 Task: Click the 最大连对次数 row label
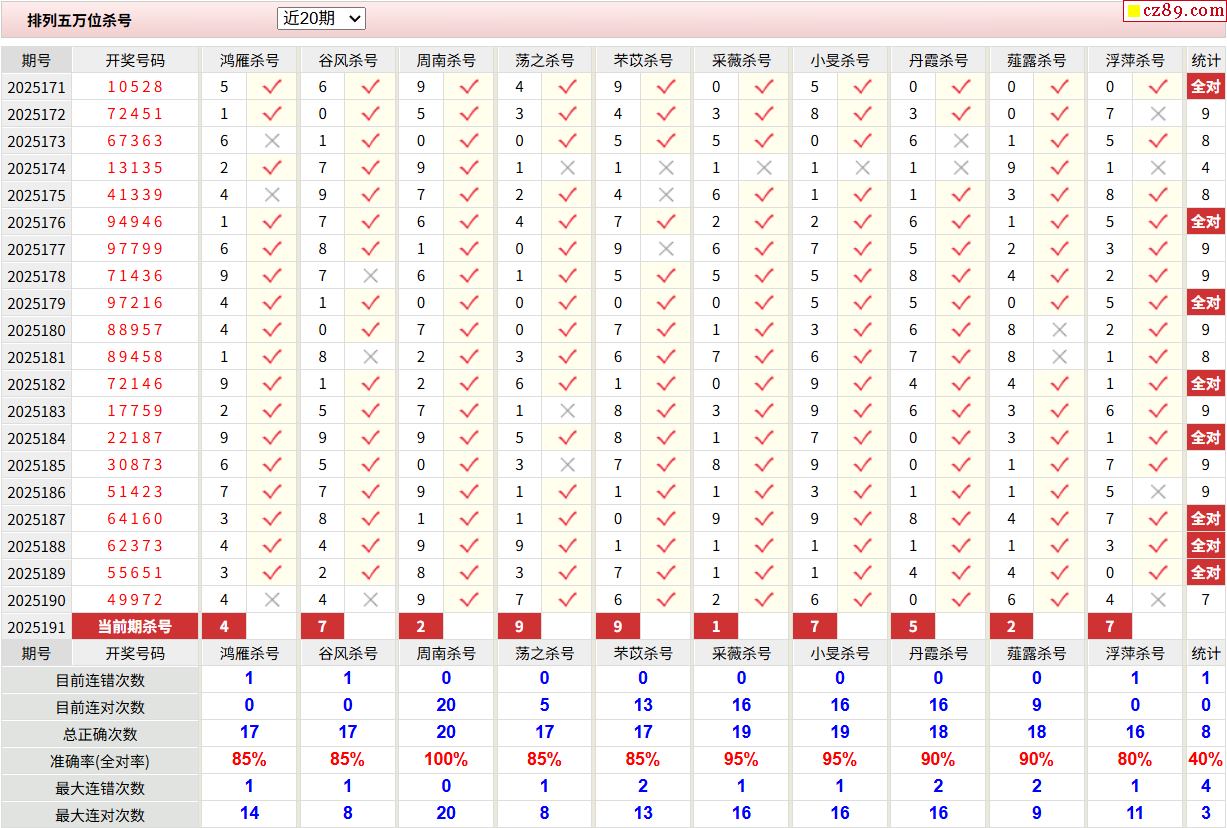point(100,815)
